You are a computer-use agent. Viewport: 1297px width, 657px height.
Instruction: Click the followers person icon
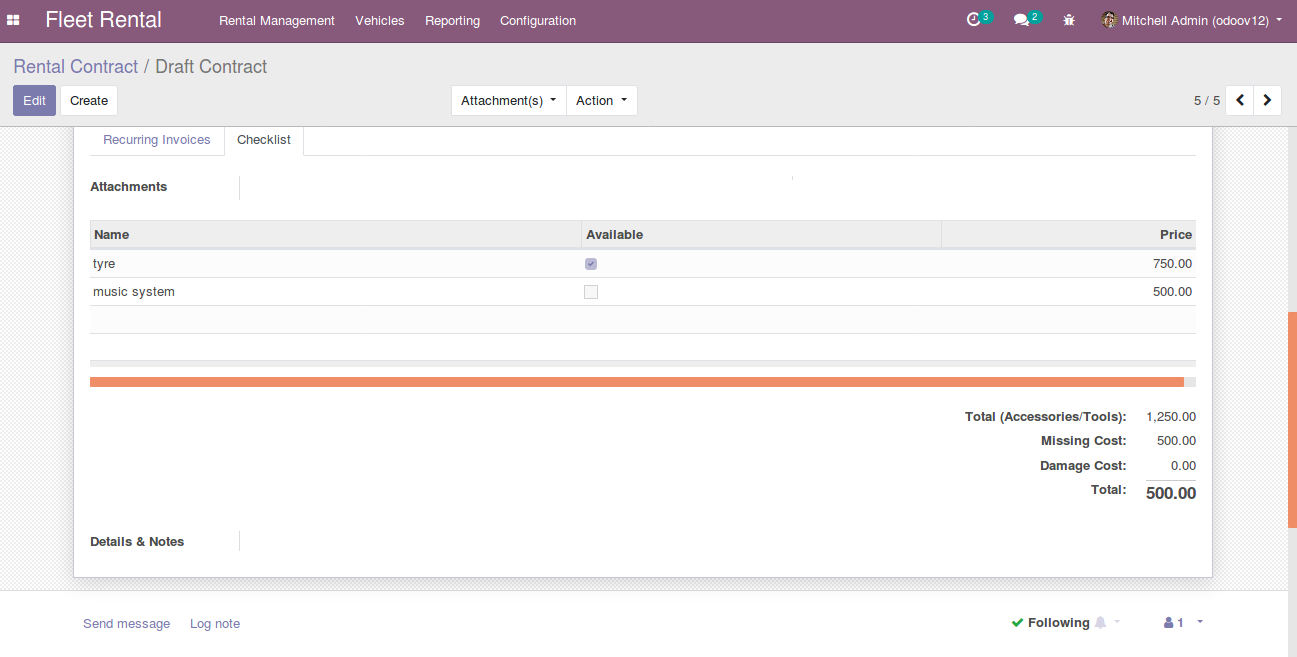pyautogui.click(x=1168, y=622)
